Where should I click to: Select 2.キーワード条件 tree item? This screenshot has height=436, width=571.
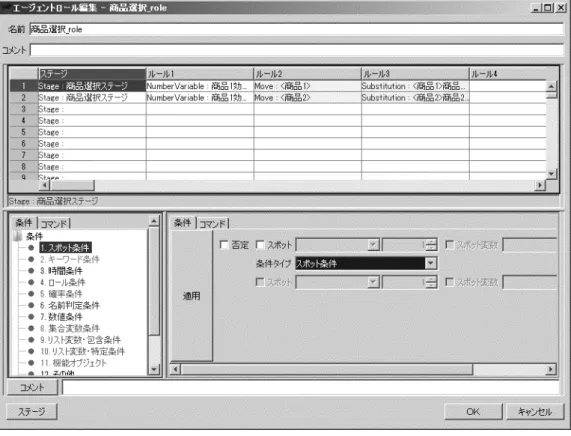tap(70, 259)
